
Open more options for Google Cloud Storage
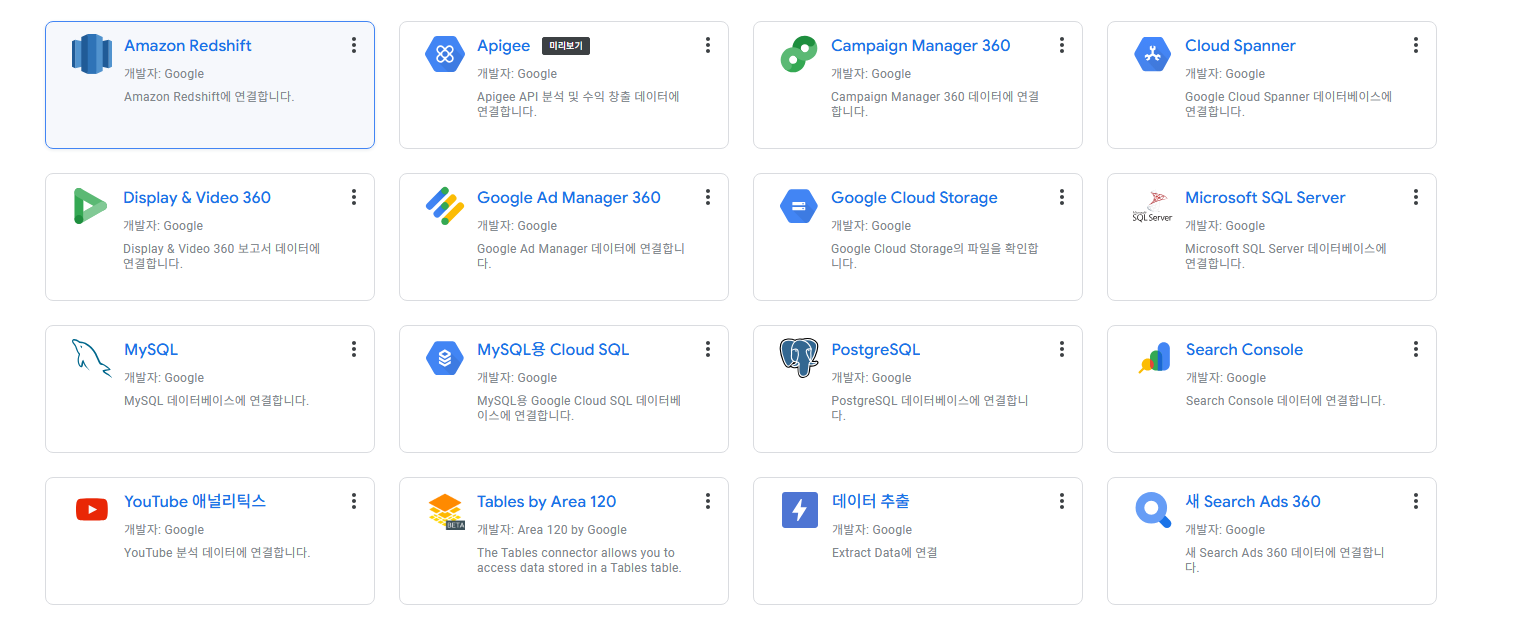(1062, 197)
